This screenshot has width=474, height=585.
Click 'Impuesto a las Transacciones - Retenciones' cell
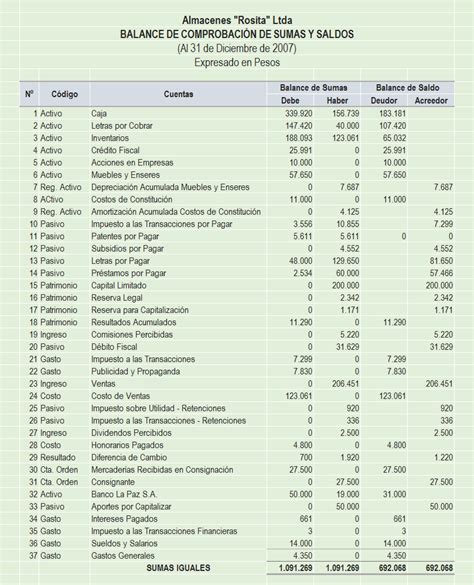pyautogui.click(x=169, y=421)
